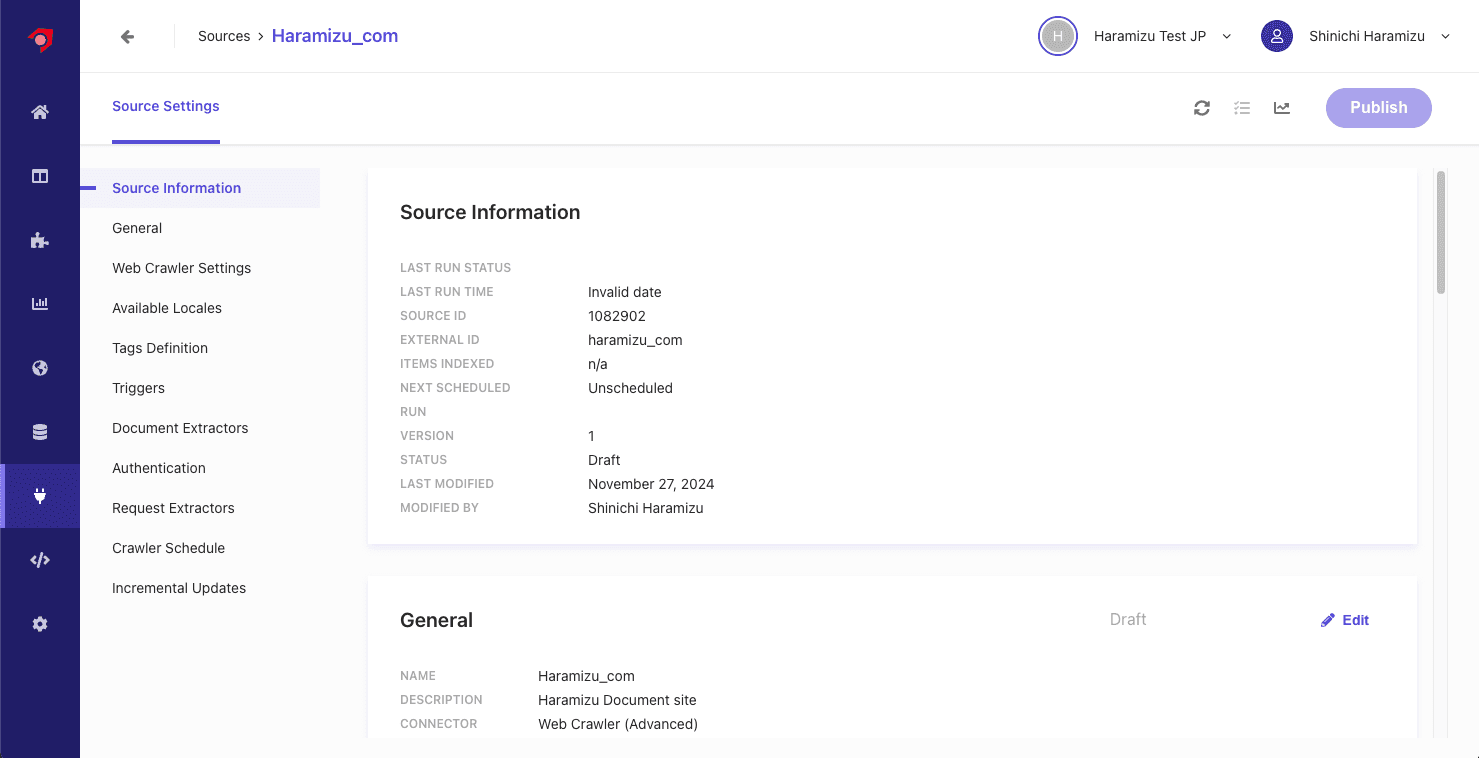Select the plug connectors sidebar icon
The image size is (1479, 758).
click(x=40, y=496)
